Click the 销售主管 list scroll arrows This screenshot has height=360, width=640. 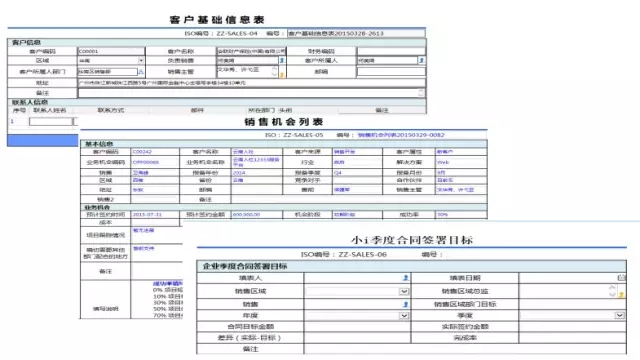coord(274,71)
